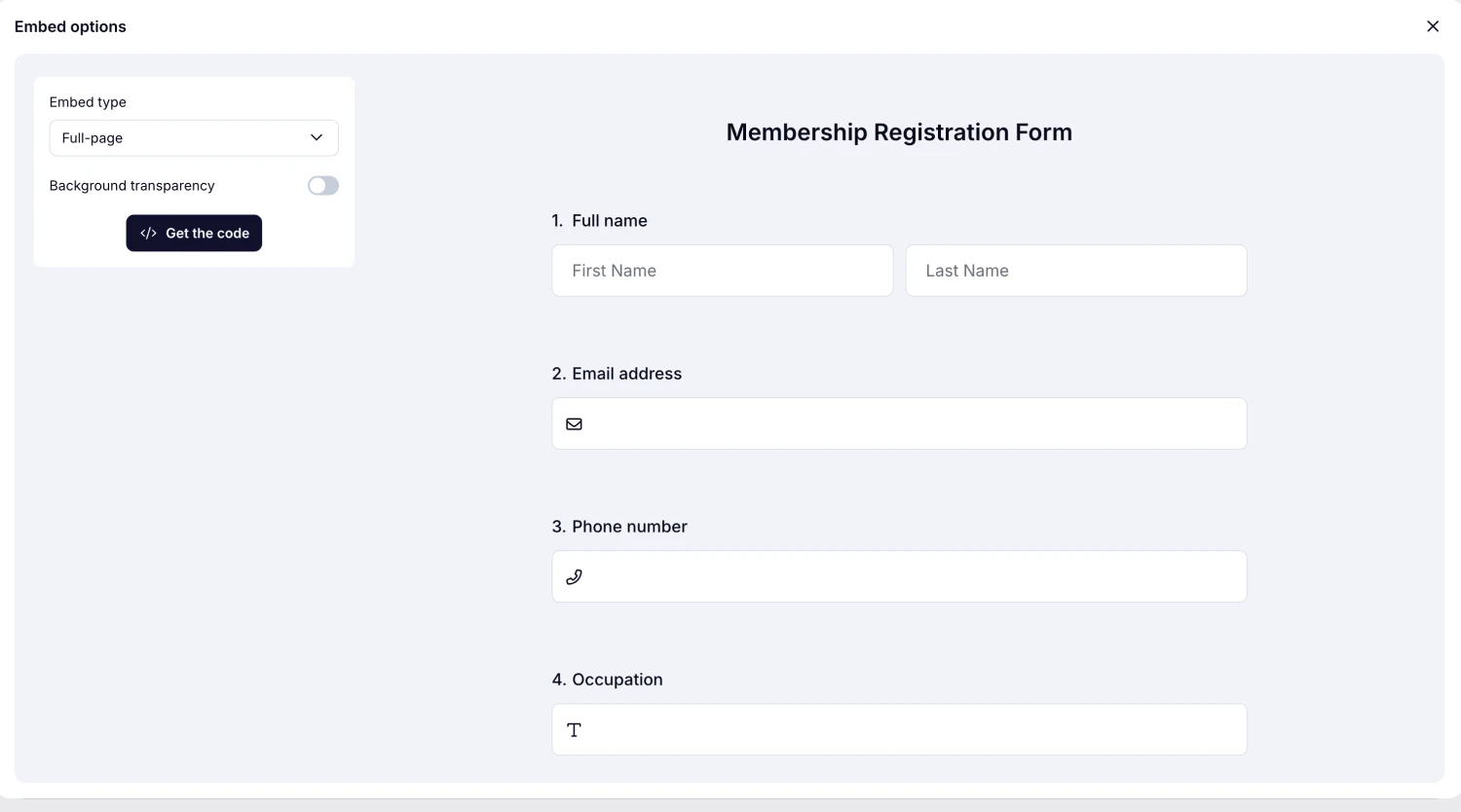
Task: Click inside the phone number input
Action: pos(898,576)
